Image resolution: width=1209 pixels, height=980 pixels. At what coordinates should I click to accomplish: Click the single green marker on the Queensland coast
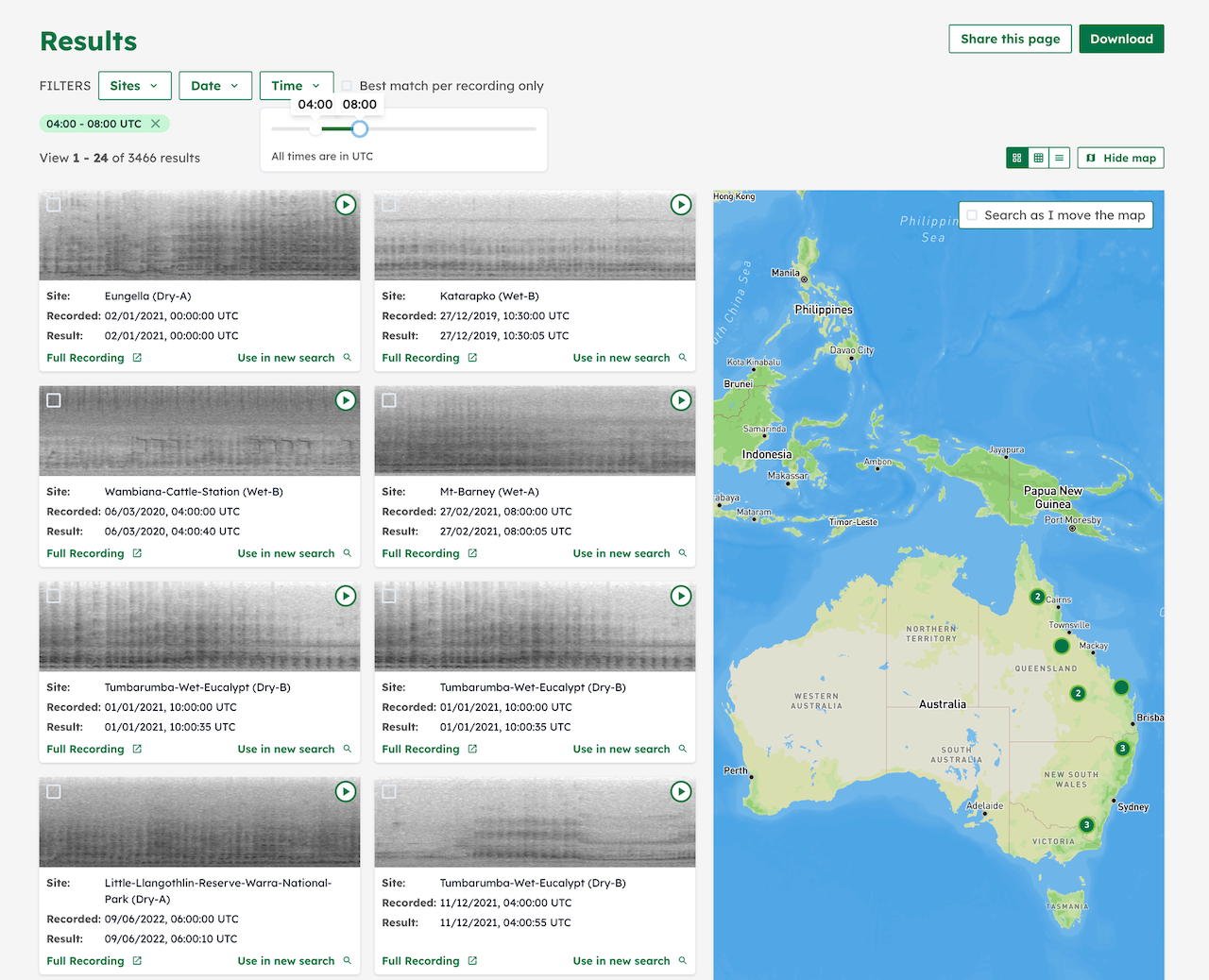(x=1121, y=686)
